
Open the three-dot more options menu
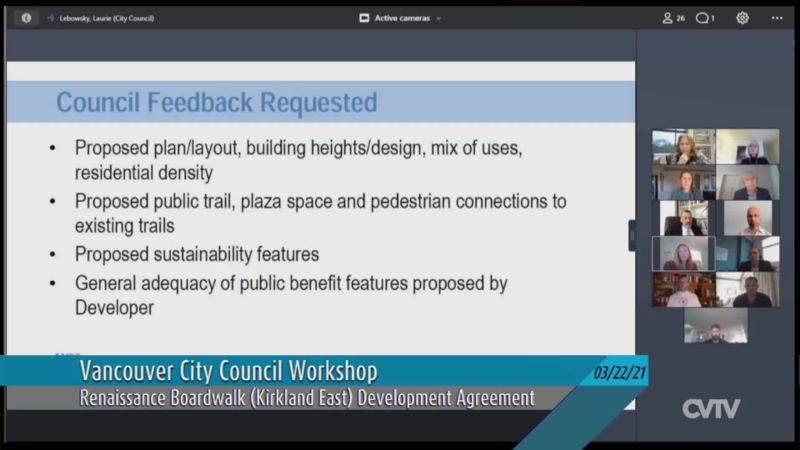tap(777, 18)
